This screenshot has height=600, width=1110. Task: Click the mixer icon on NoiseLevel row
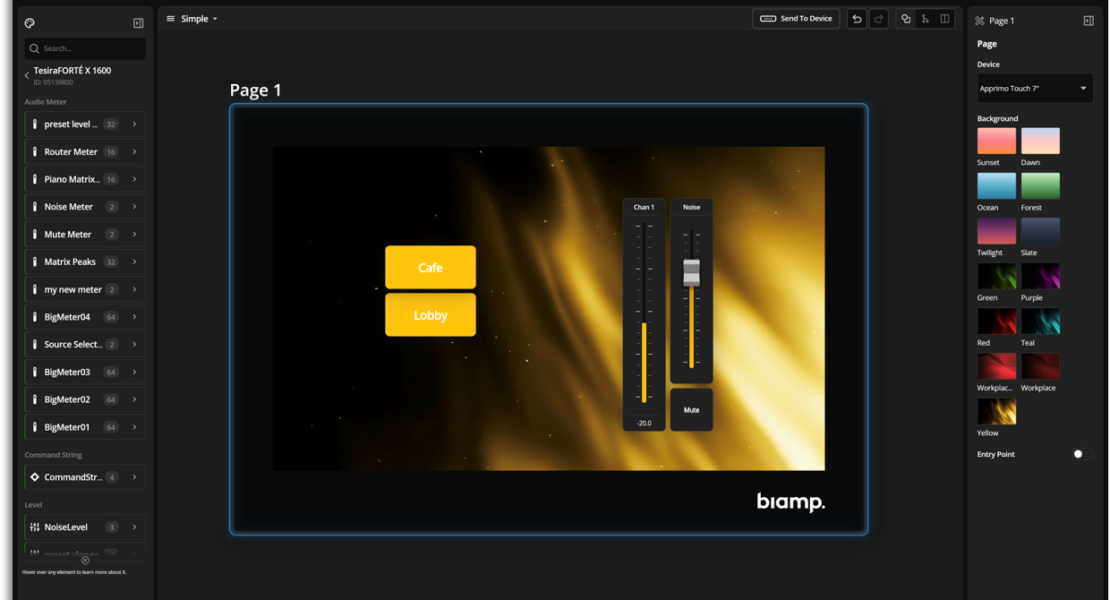click(x=35, y=527)
